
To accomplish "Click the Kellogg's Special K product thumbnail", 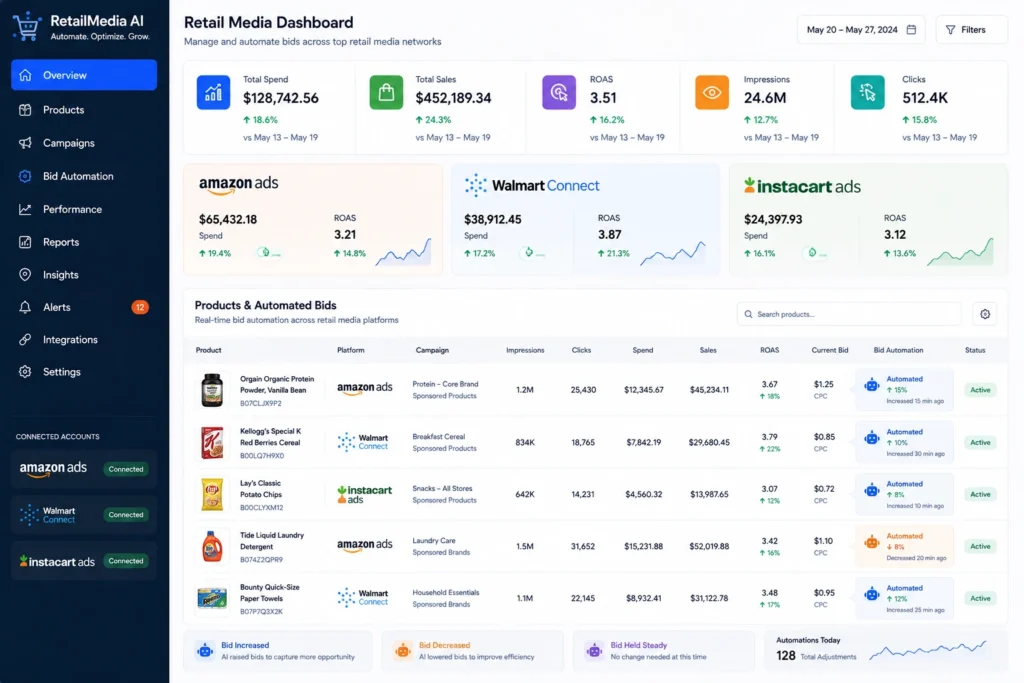I will [x=212, y=443].
